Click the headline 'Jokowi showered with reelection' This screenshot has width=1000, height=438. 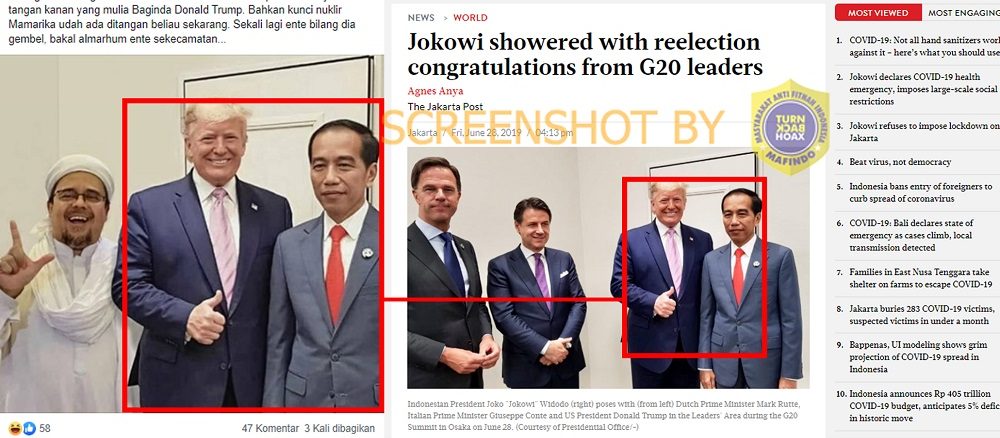585,54
